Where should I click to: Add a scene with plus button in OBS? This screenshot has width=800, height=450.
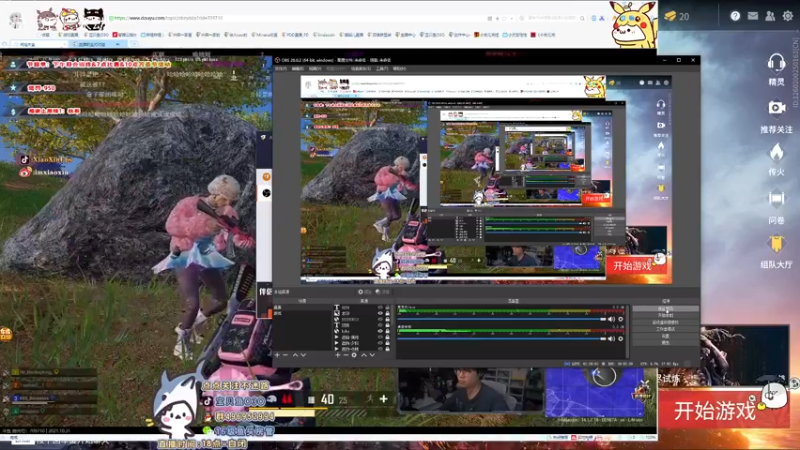[278, 355]
